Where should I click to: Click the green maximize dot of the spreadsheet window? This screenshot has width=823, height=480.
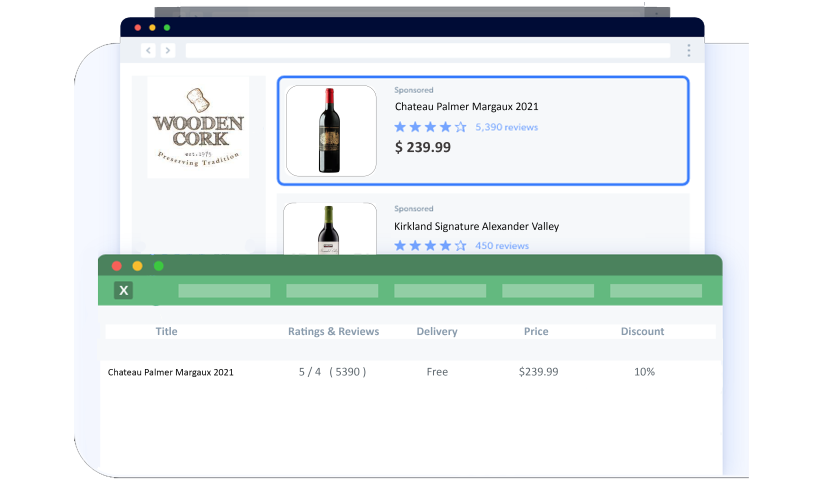159,266
